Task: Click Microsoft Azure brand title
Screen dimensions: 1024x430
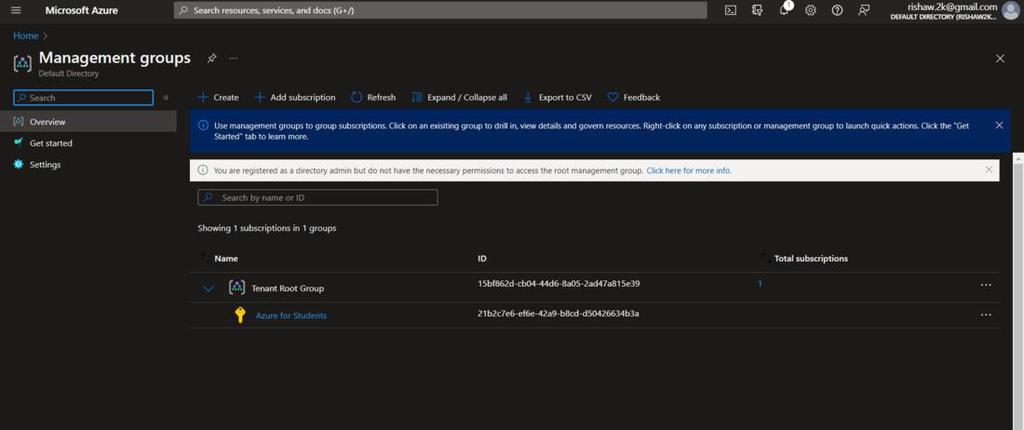Action: click(x=82, y=10)
